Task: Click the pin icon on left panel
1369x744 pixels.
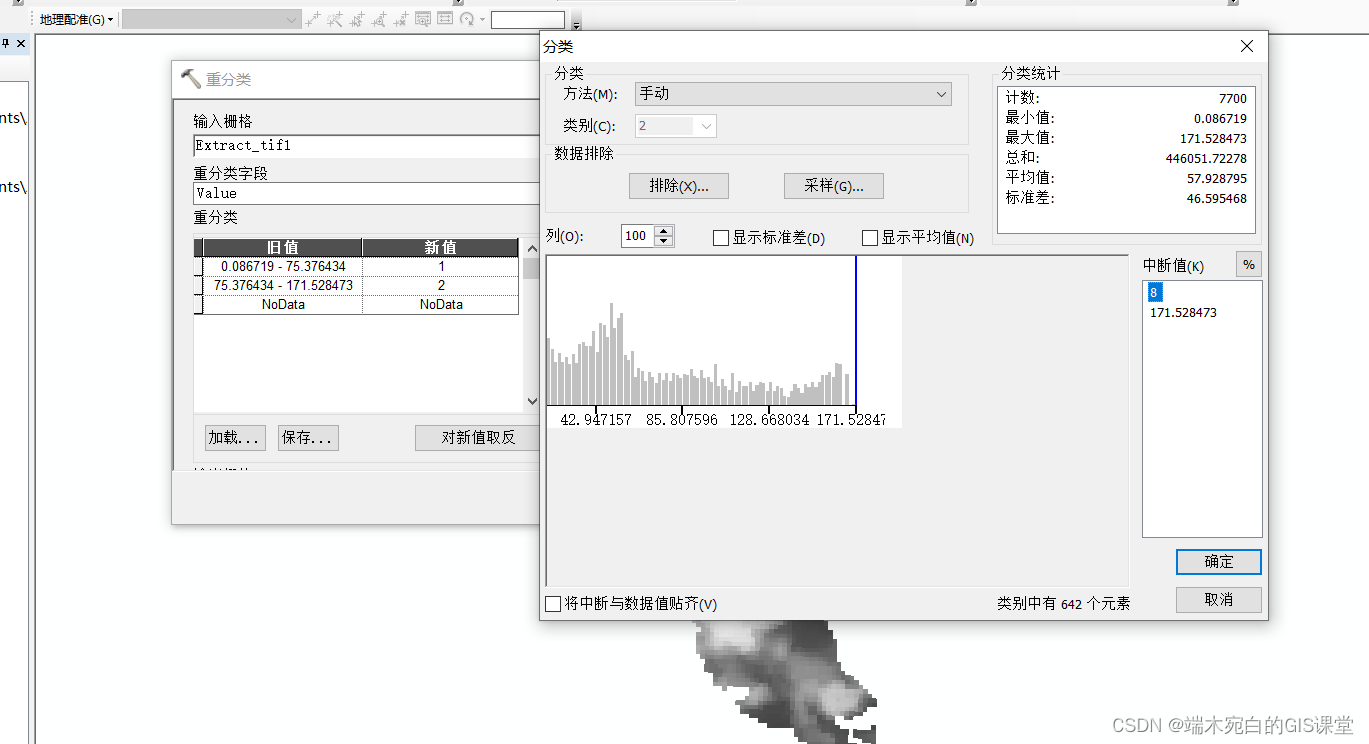Action: point(5,44)
